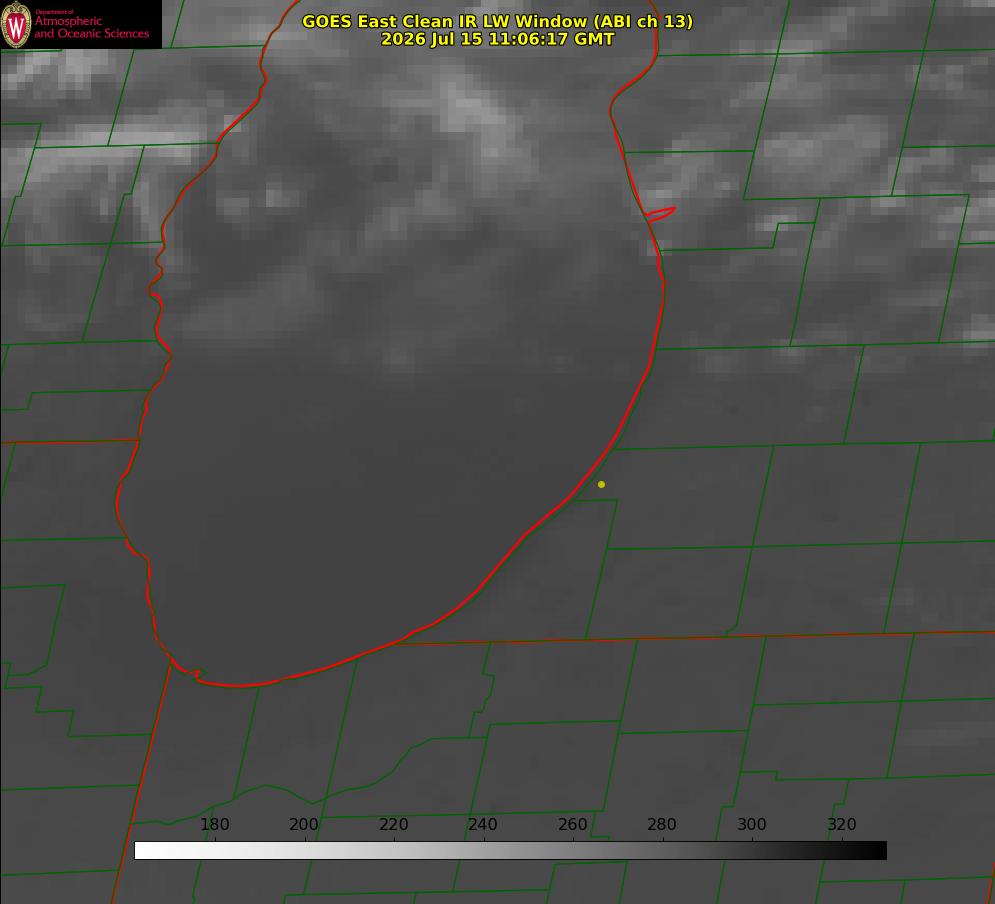Click the 260 tick on colorbar

click(x=573, y=824)
